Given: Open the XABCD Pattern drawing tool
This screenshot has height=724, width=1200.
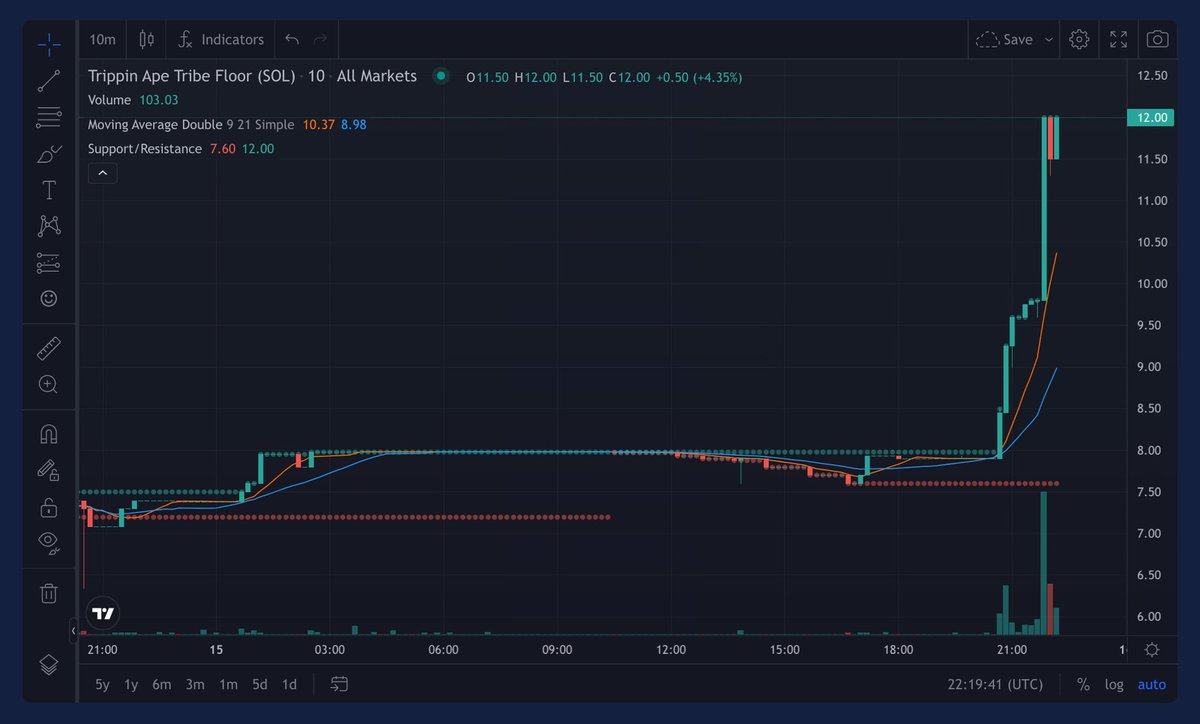Looking at the screenshot, I should [x=48, y=226].
